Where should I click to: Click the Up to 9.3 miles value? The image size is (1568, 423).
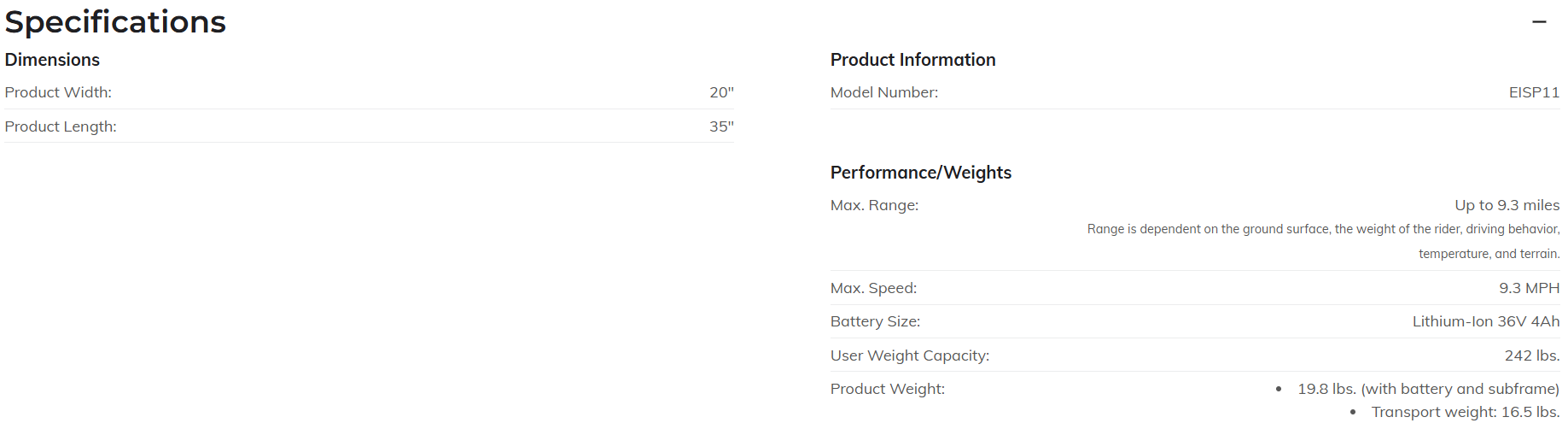tap(1507, 205)
